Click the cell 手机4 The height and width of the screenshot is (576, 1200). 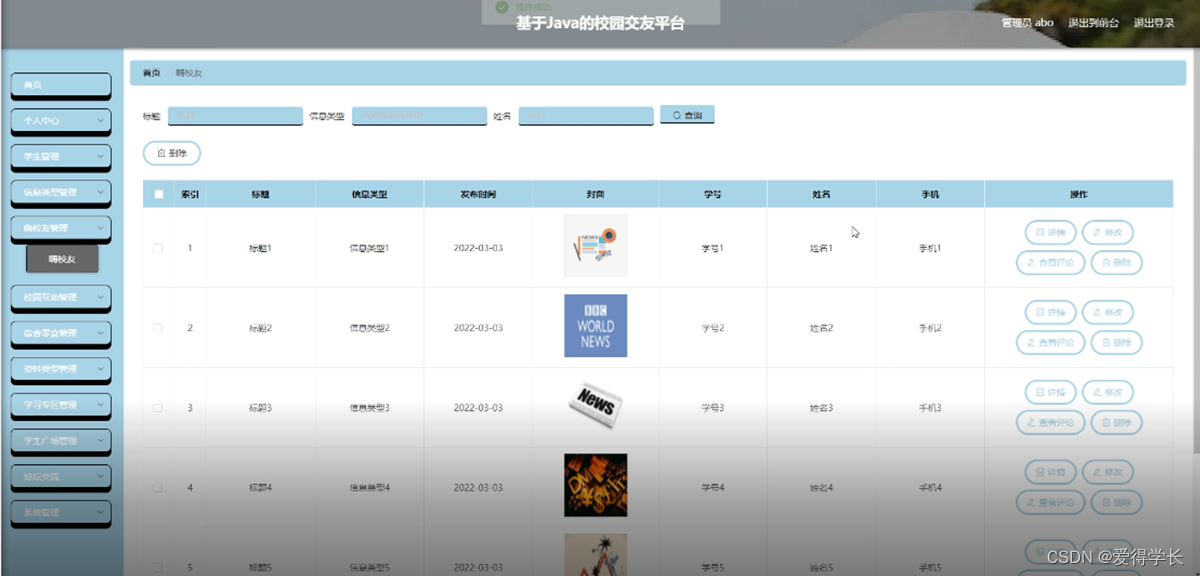click(x=930, y=488)
